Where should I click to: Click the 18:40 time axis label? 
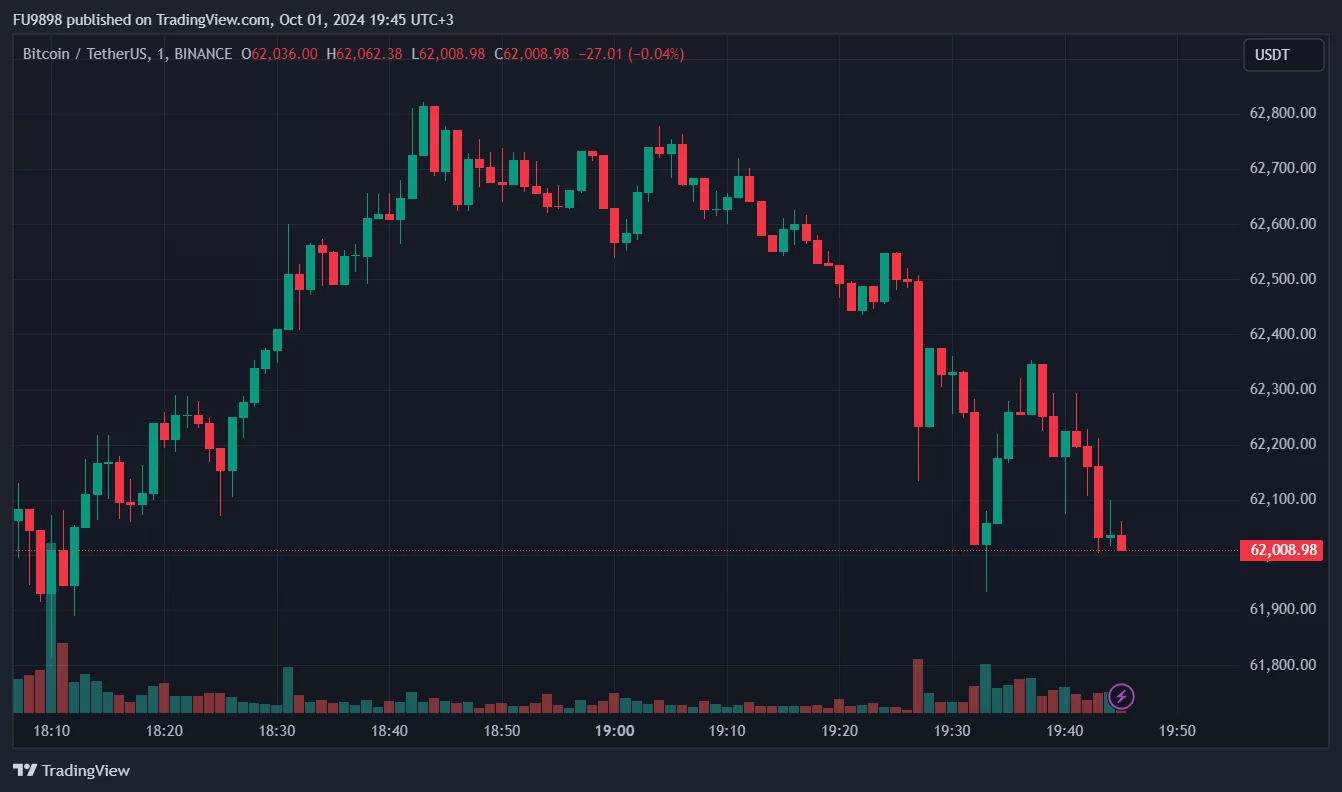[x=389, y=731]
